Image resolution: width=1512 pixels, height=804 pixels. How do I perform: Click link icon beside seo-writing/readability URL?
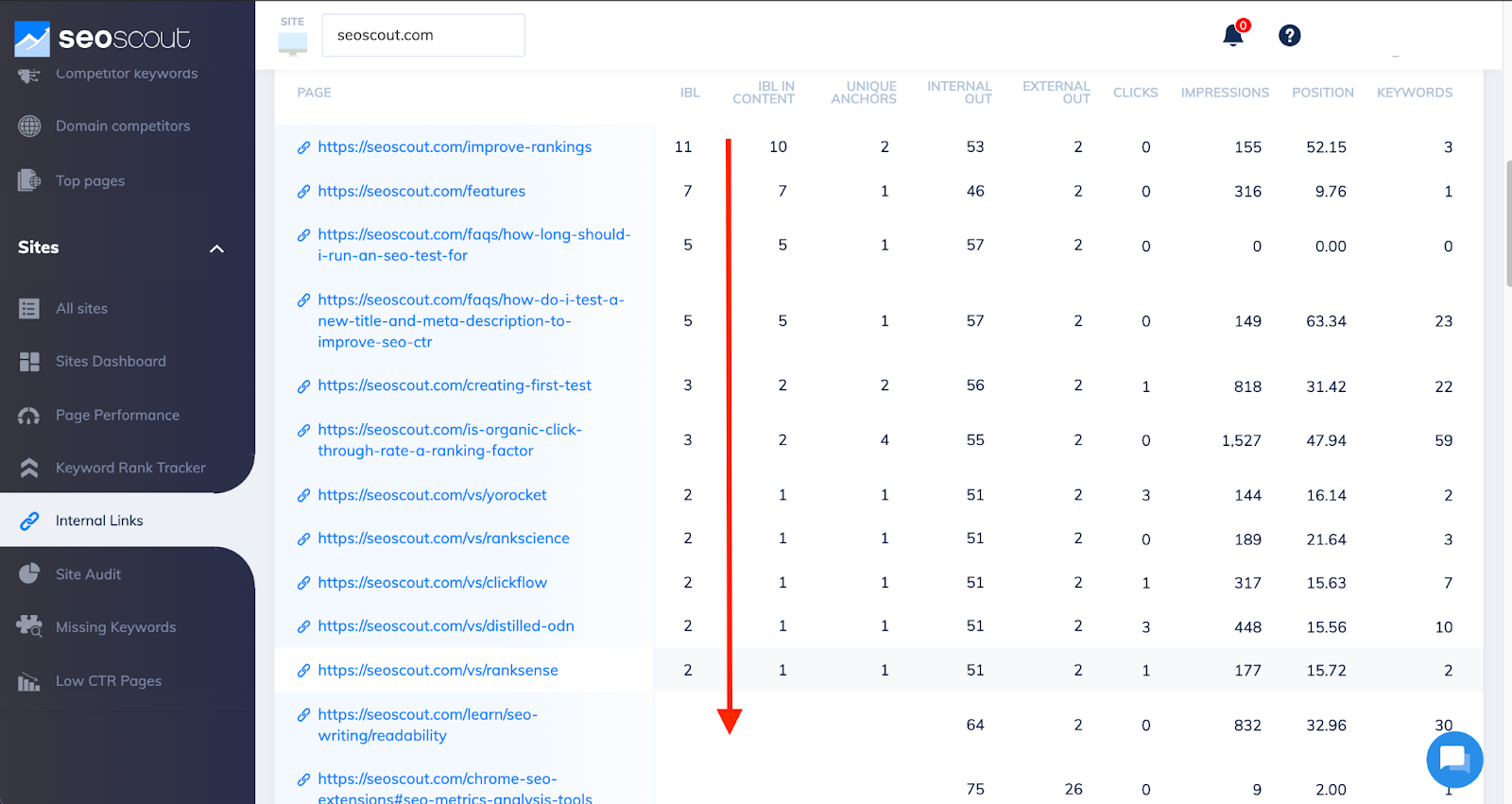pyautogui.click(x=303, y=715)
